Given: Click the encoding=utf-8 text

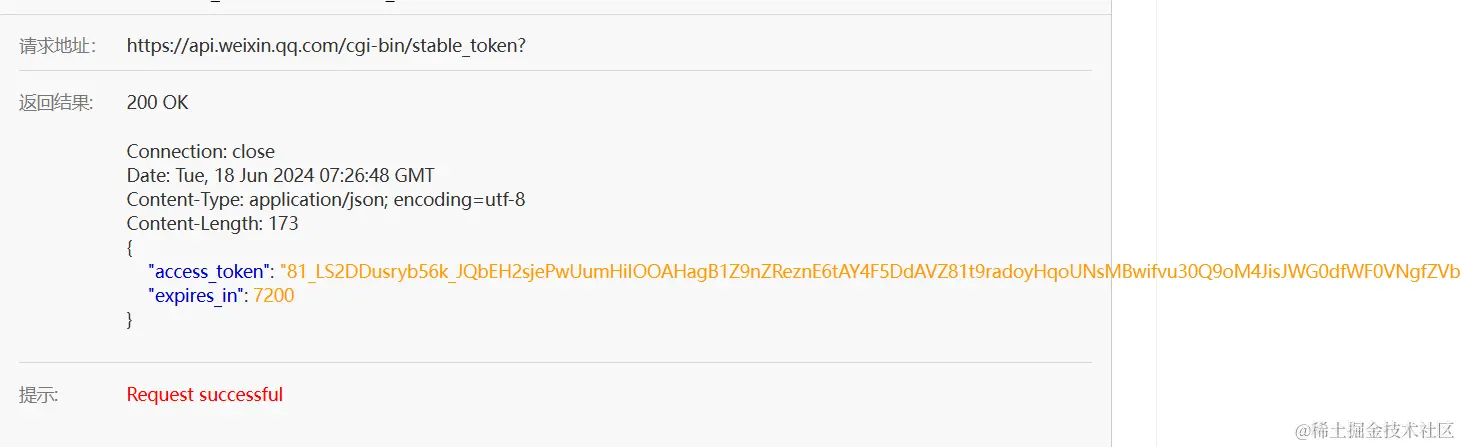Looking at the screenshot, I should (460, 200).
